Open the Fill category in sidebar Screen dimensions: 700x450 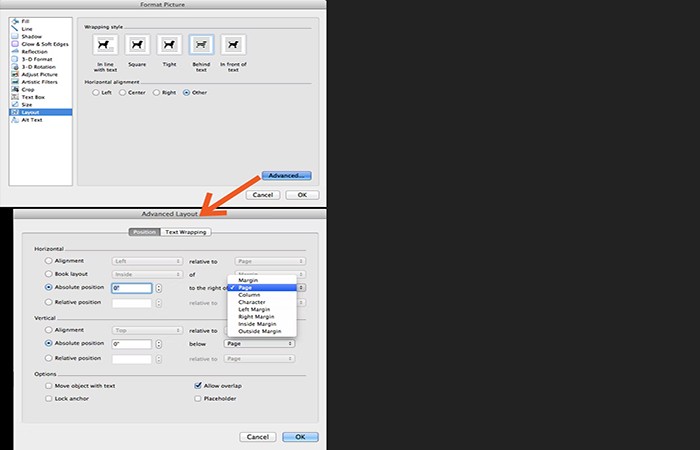40,21
